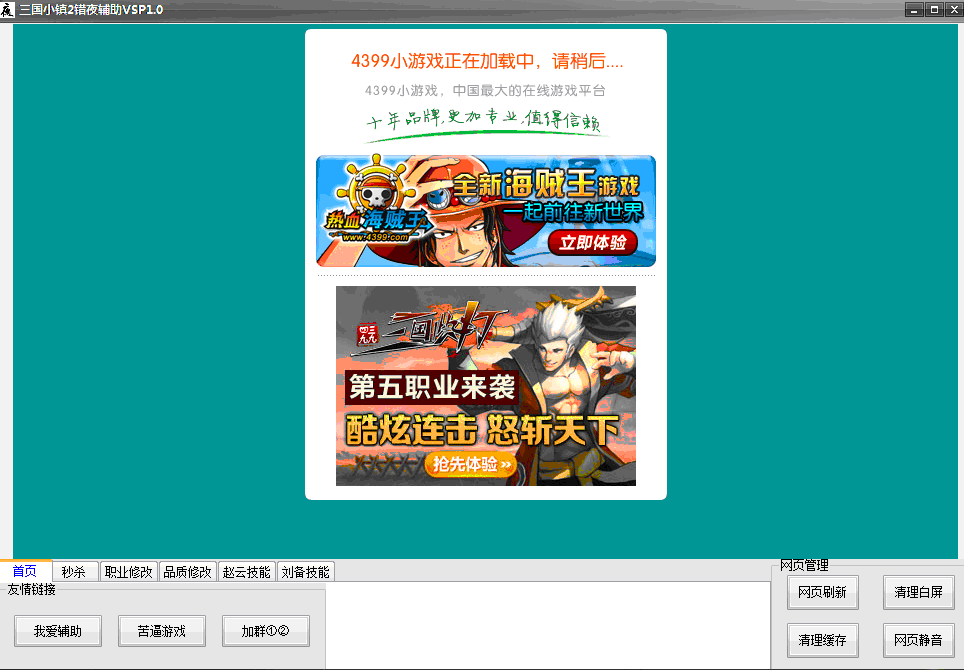Image resolution: width=964 pixels, height=670 pixels.
Task: Click the app icon in title bar
Action: [x=7, y=10]
